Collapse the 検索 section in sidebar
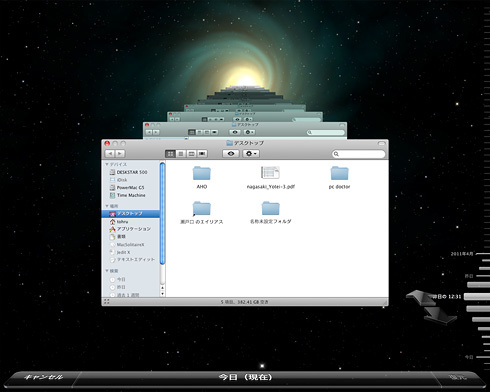490x392 pixels. 107,271
